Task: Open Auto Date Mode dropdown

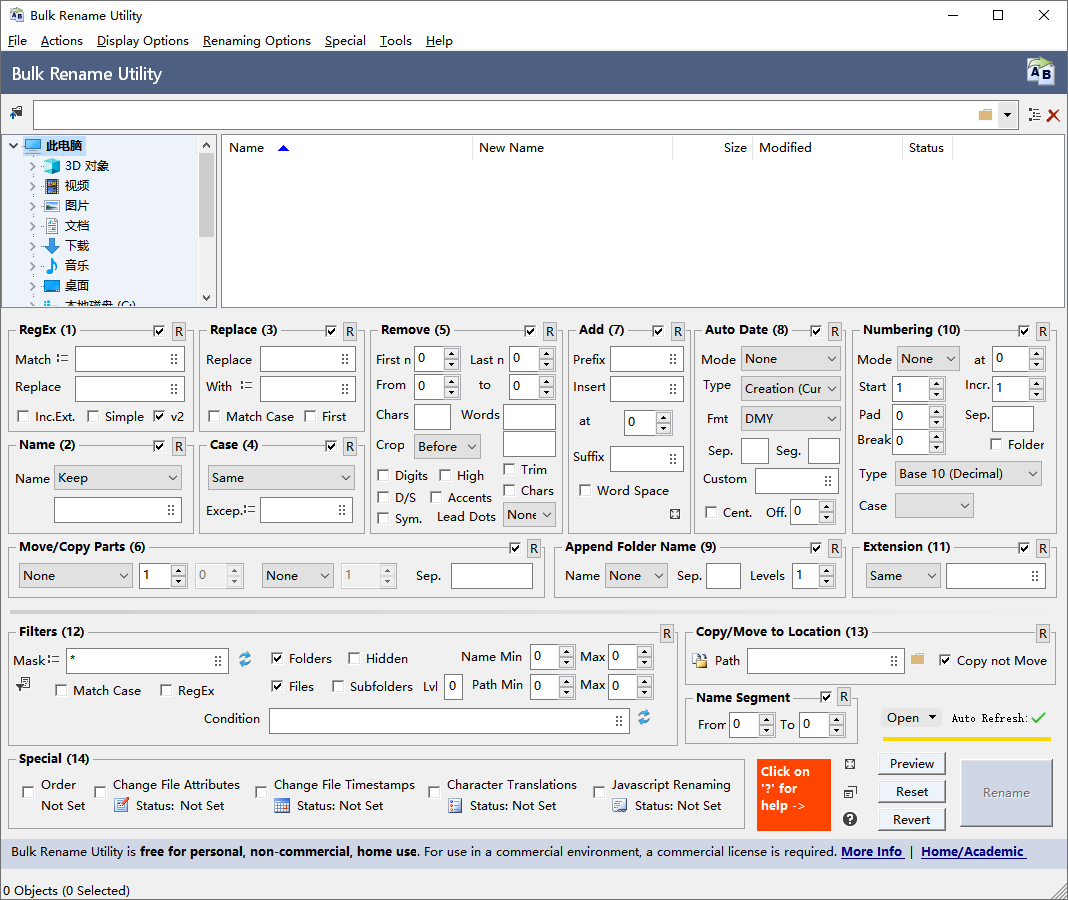Action: click(x=790, y=359)
